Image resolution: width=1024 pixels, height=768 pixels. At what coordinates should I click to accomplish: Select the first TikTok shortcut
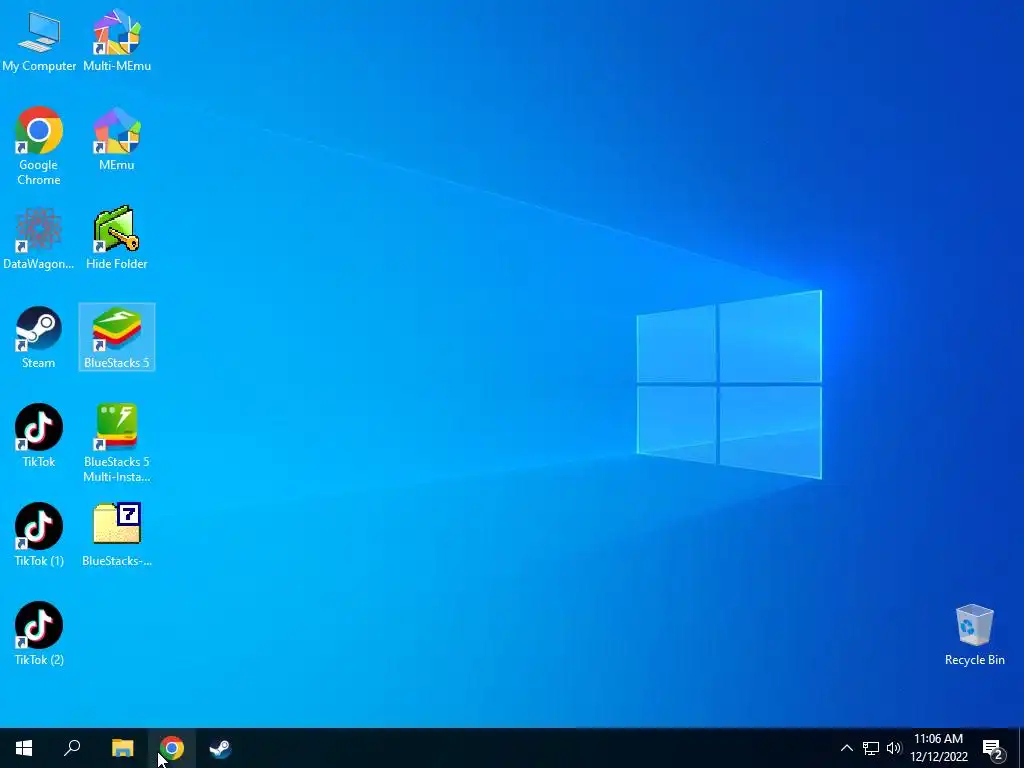(x=39, y=436)
